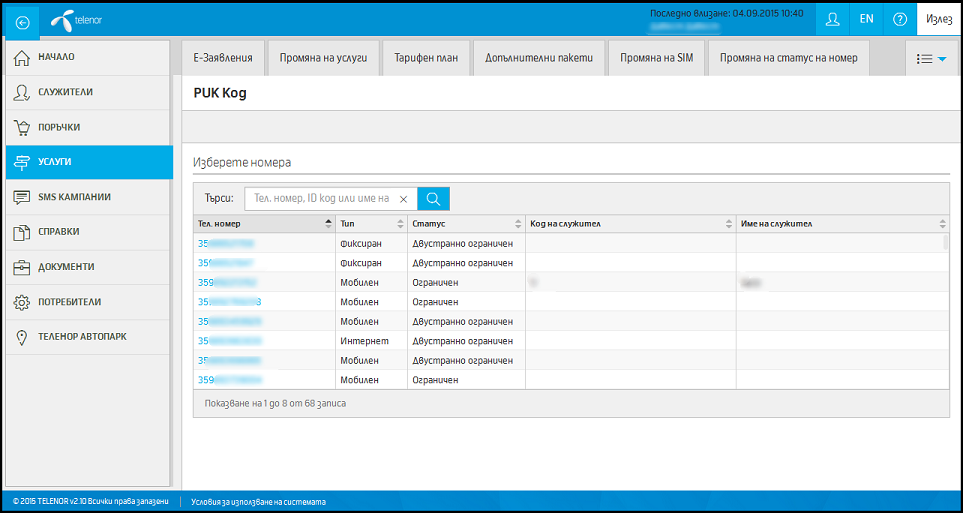
Task: Switch to Промяна на статус на номер tab
Action: 789,58
